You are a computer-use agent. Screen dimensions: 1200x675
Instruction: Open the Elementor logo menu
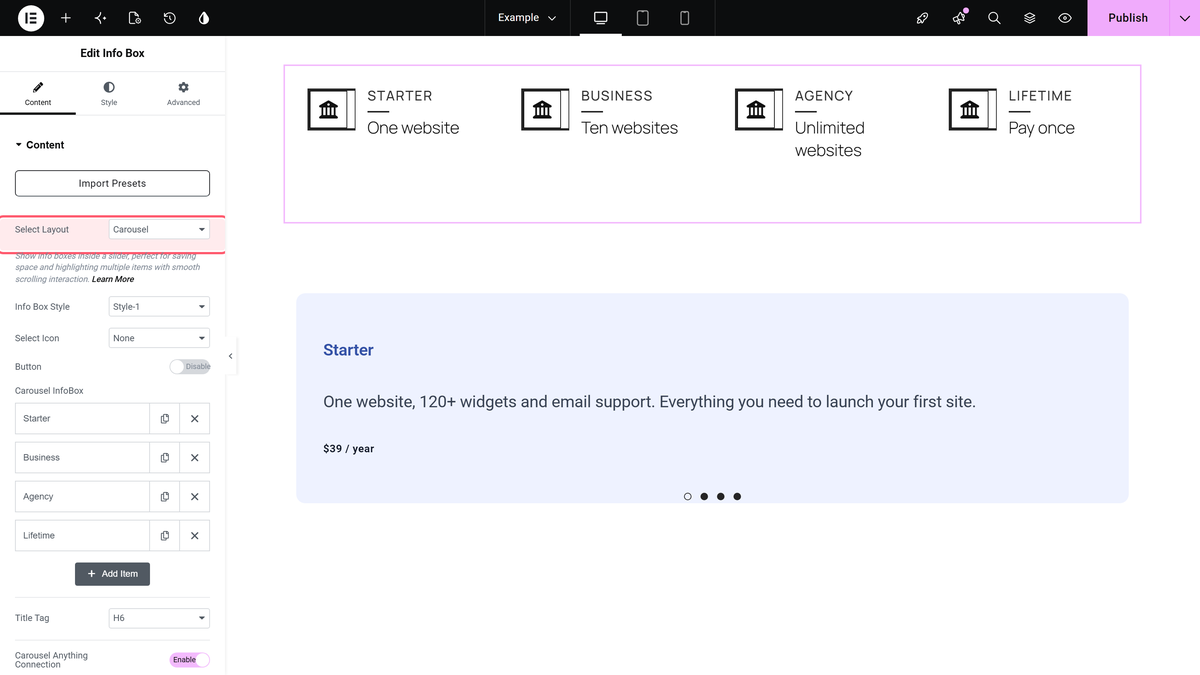pyautogui.click(x=31, y=18)
